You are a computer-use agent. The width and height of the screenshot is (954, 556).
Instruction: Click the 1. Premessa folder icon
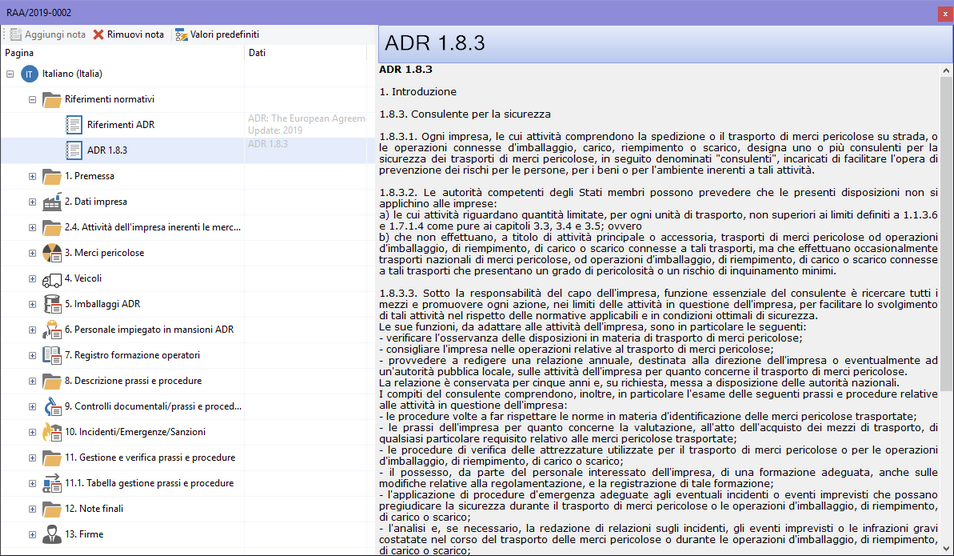[x=52, y=176]
